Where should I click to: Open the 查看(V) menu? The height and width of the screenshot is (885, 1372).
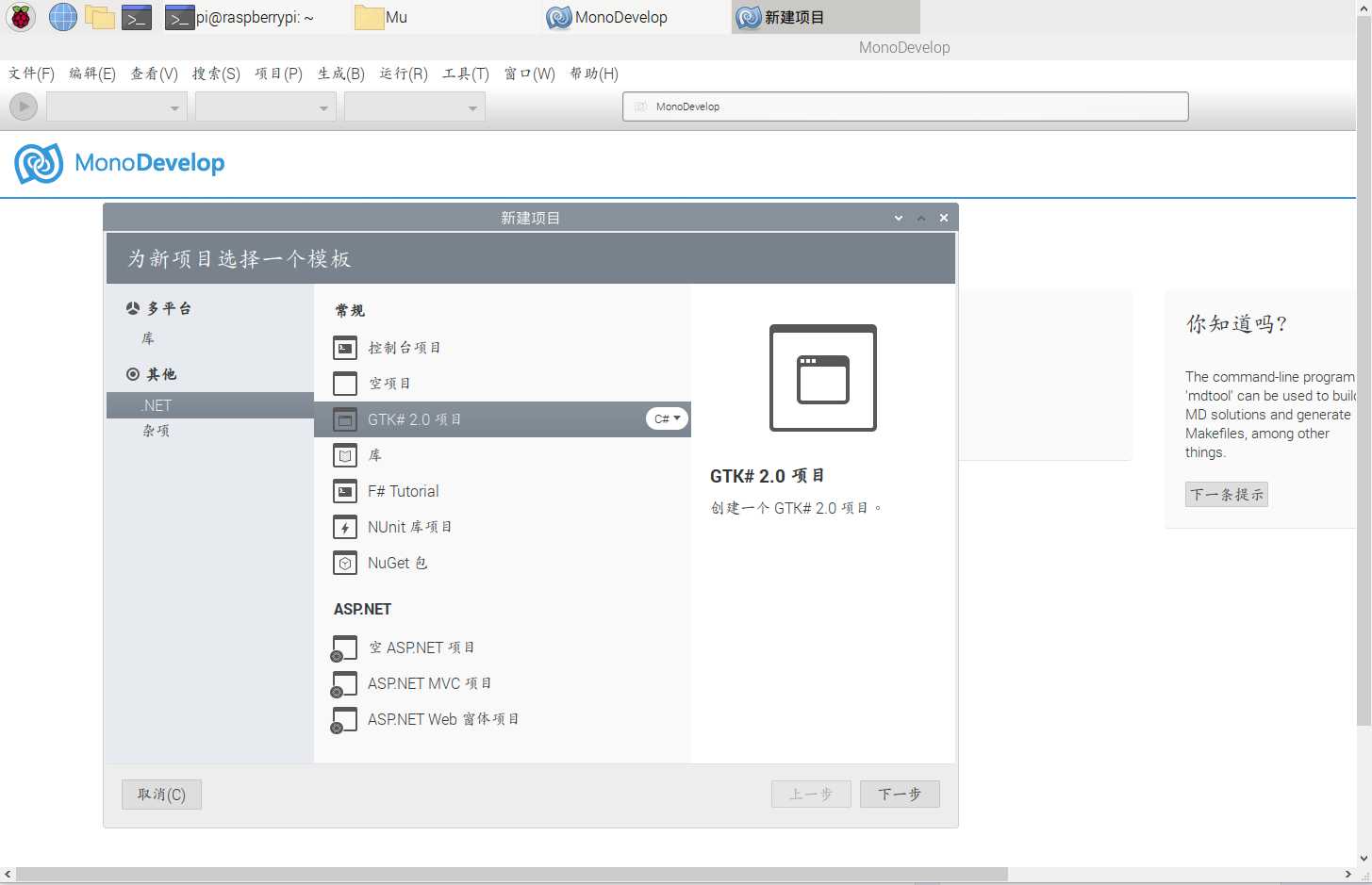coord(154,74)
